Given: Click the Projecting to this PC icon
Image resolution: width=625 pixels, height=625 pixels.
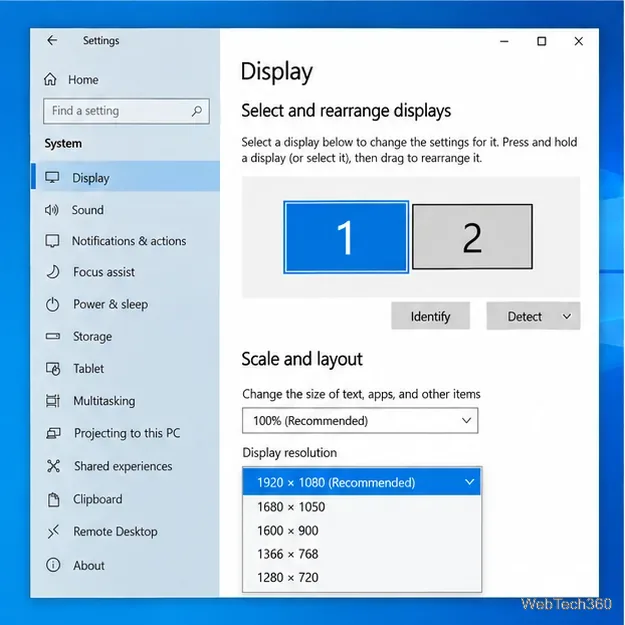Looking at the screenshot, I should [x=53, y=433].
